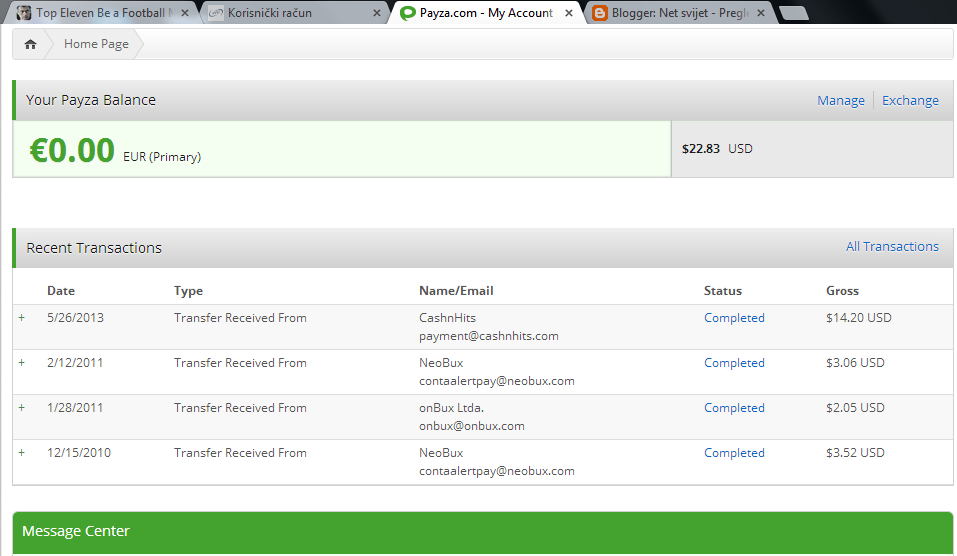Click the Gross column header
Viewport: 957px width, 556px height.
coord(842,291)
